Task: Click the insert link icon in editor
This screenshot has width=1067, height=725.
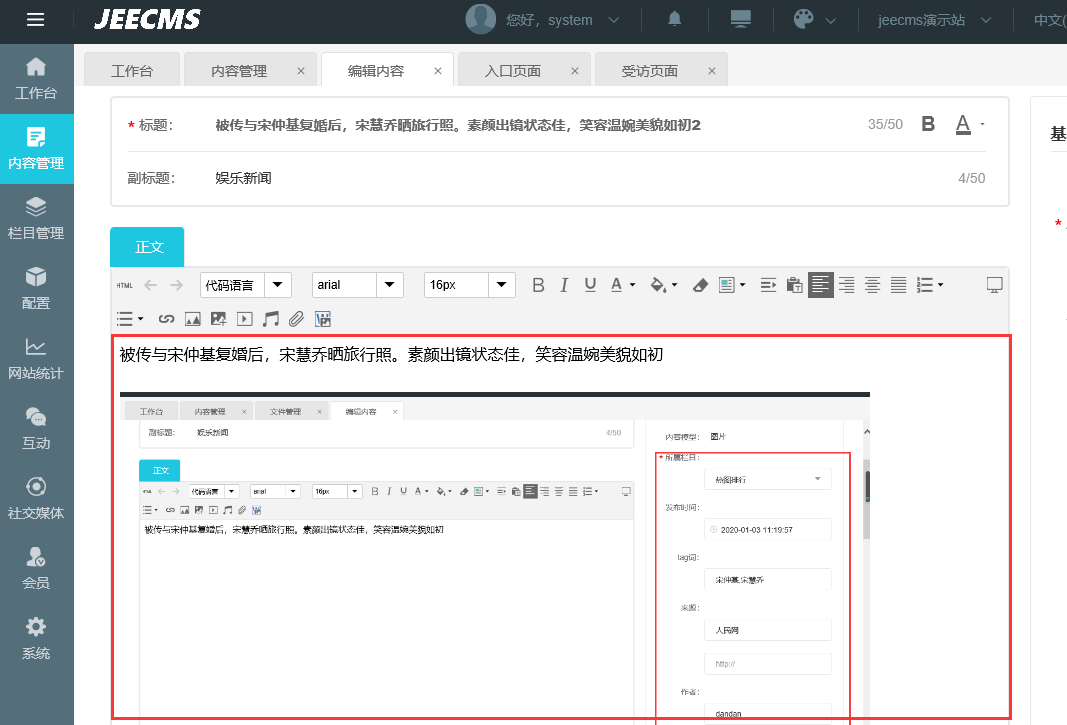Action: point(167,319)
